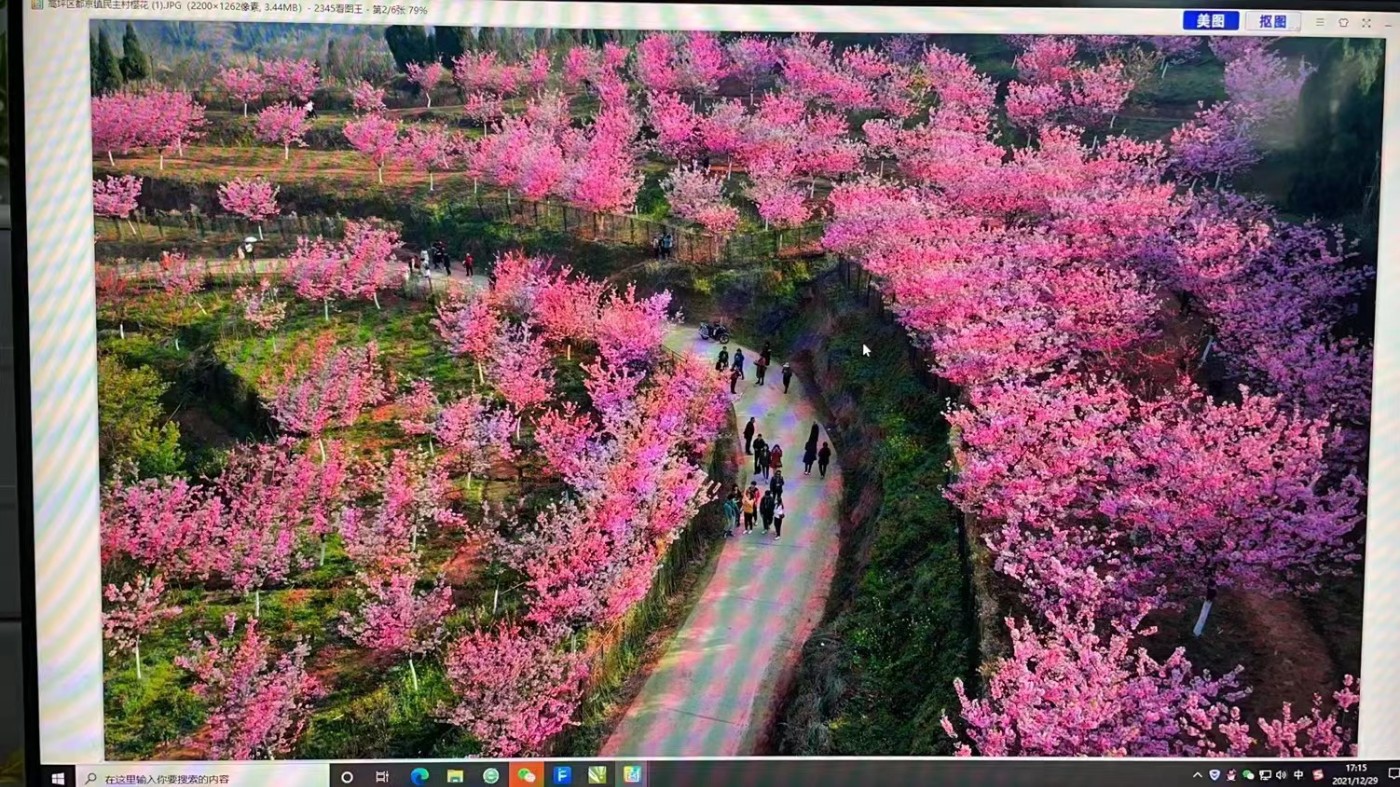1400x787 pixels.
Task: Launch Microsoft Edge from taskbar
Action: point(419,776)
